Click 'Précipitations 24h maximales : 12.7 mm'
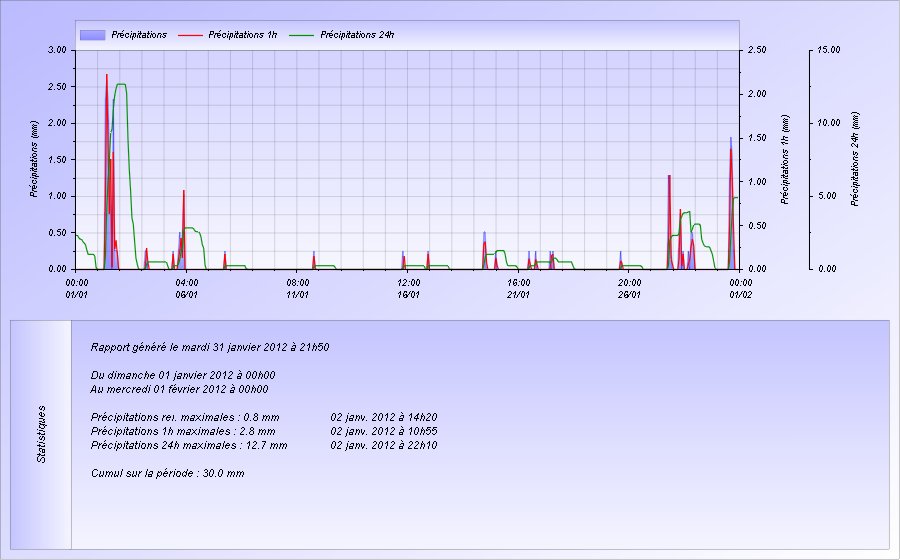 click(189, 445)
